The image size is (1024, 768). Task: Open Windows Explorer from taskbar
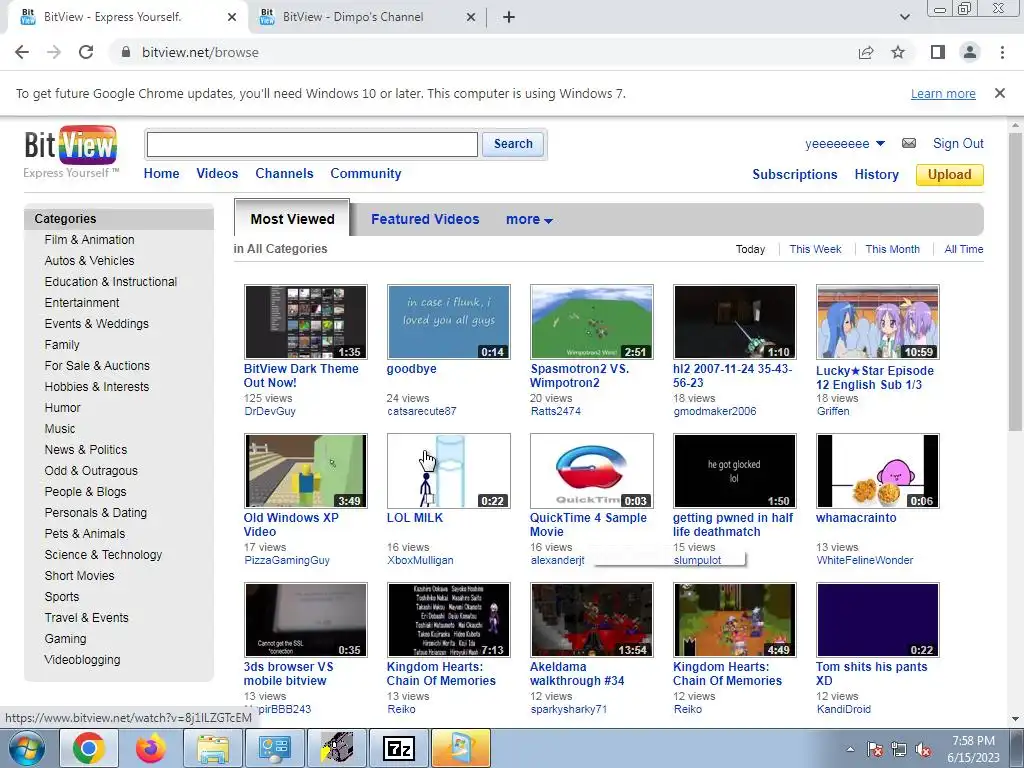pyautogui.click(x=213, y=748)
